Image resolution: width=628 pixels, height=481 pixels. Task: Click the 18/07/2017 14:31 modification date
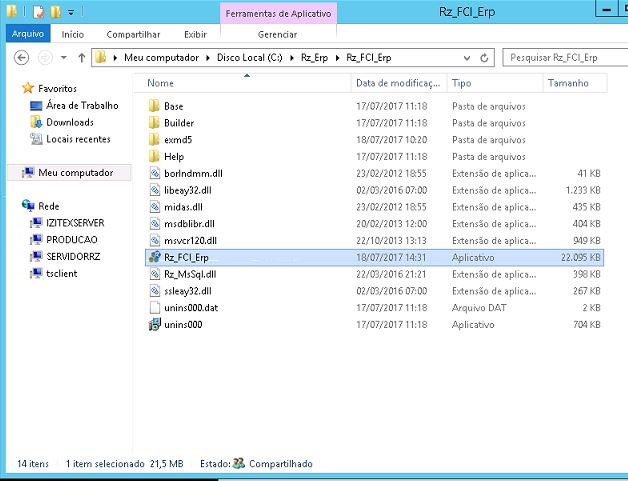(391, 258)
